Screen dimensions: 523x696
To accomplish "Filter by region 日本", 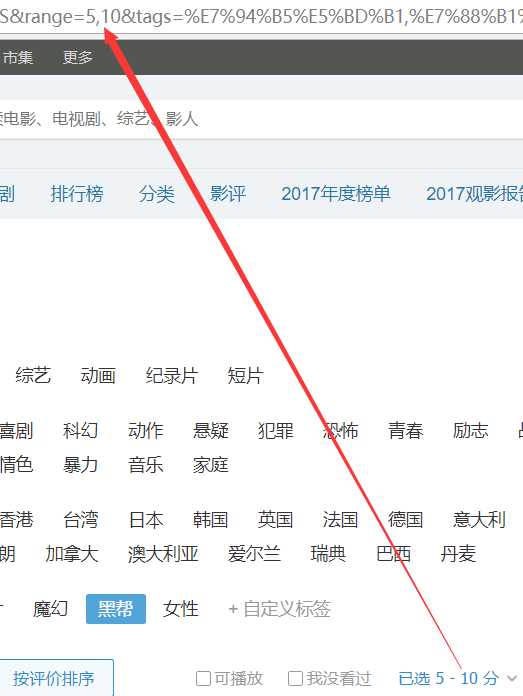I will point(146,519).
